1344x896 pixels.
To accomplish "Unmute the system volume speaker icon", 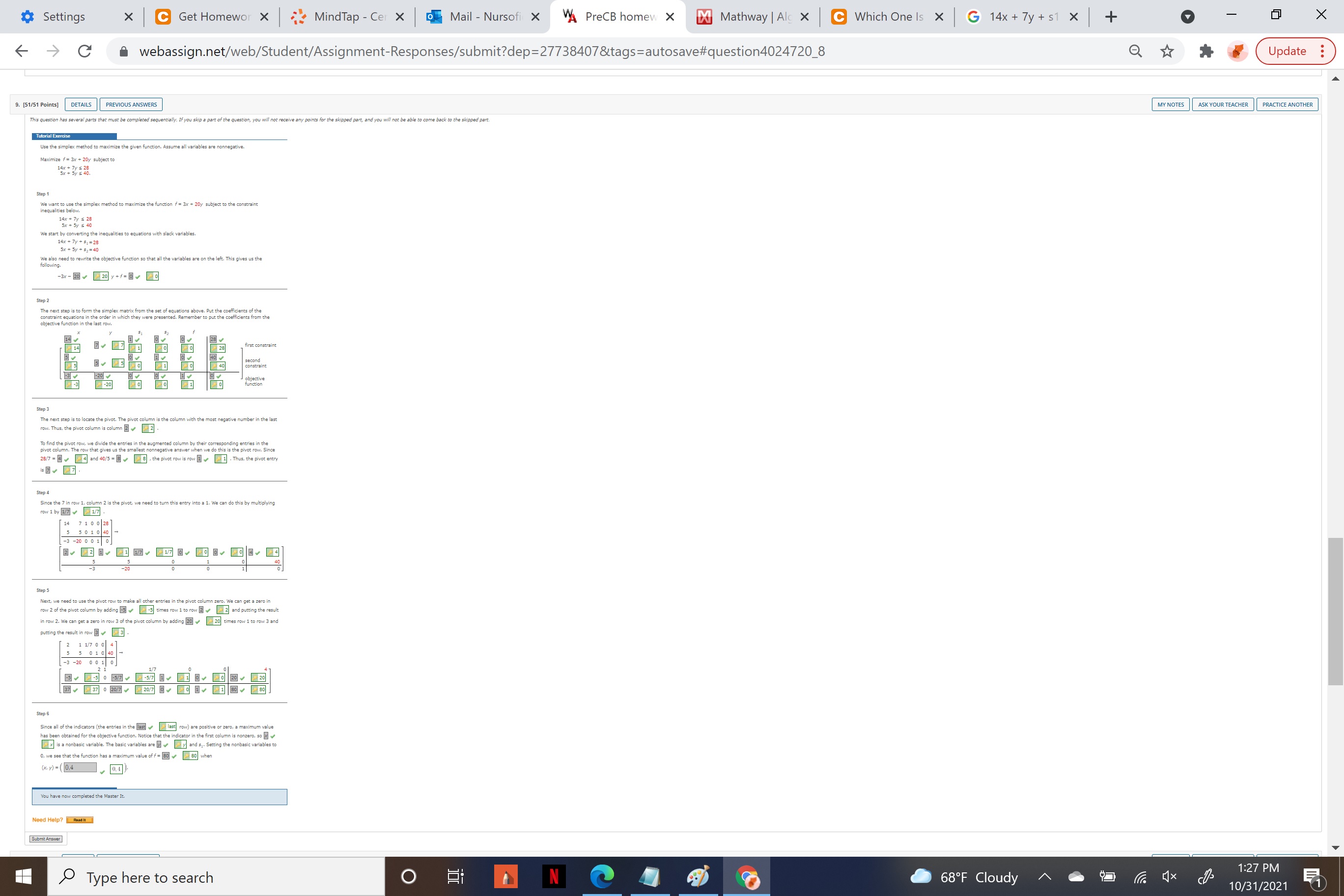I will coord(1169,876).
